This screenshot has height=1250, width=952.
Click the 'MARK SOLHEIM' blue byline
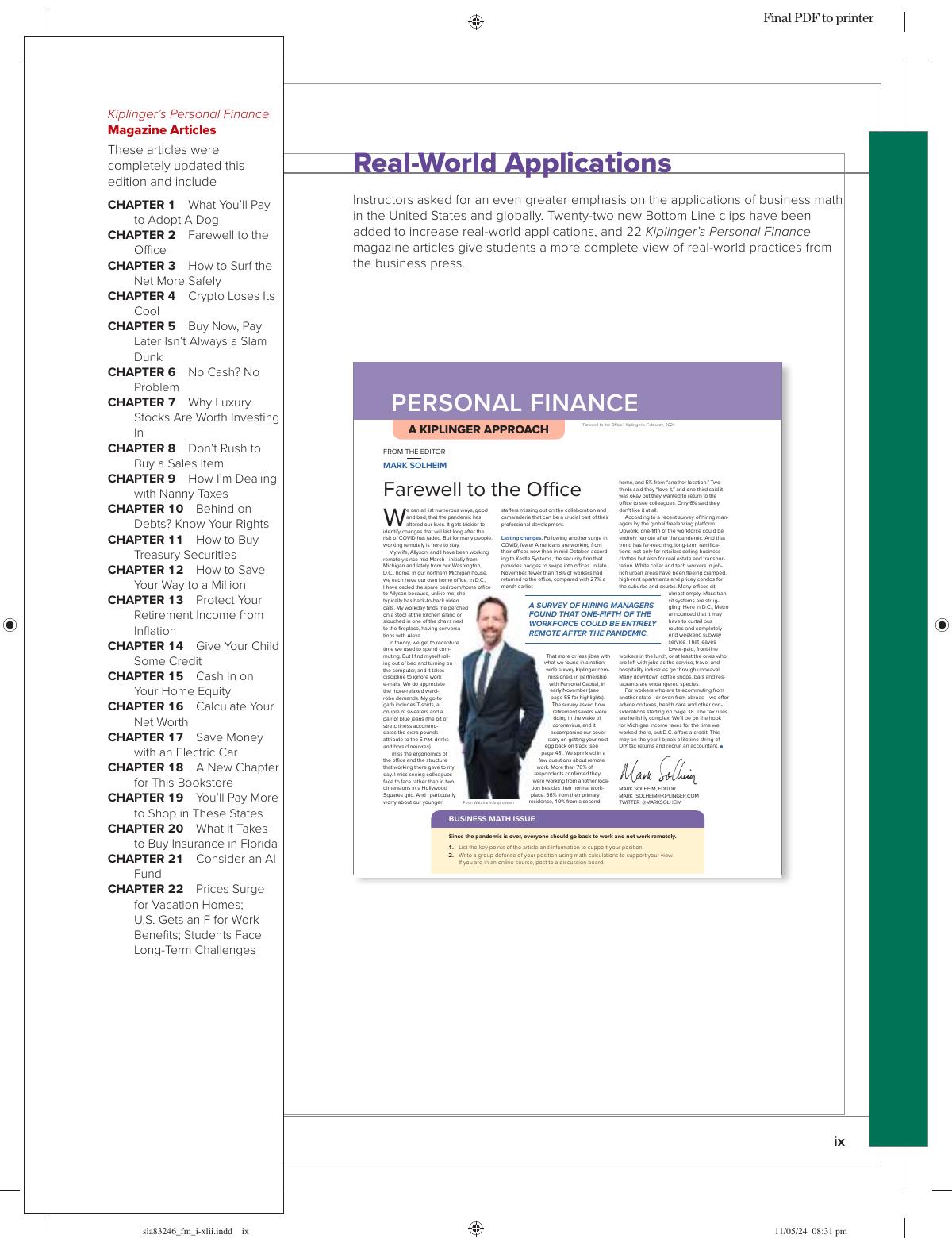pyautogui.click(x=415, y=465)
